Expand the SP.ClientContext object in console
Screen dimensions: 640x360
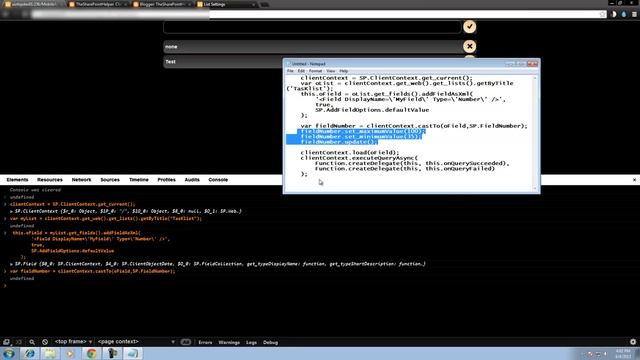pyautogui.click(x=11, y=211)
